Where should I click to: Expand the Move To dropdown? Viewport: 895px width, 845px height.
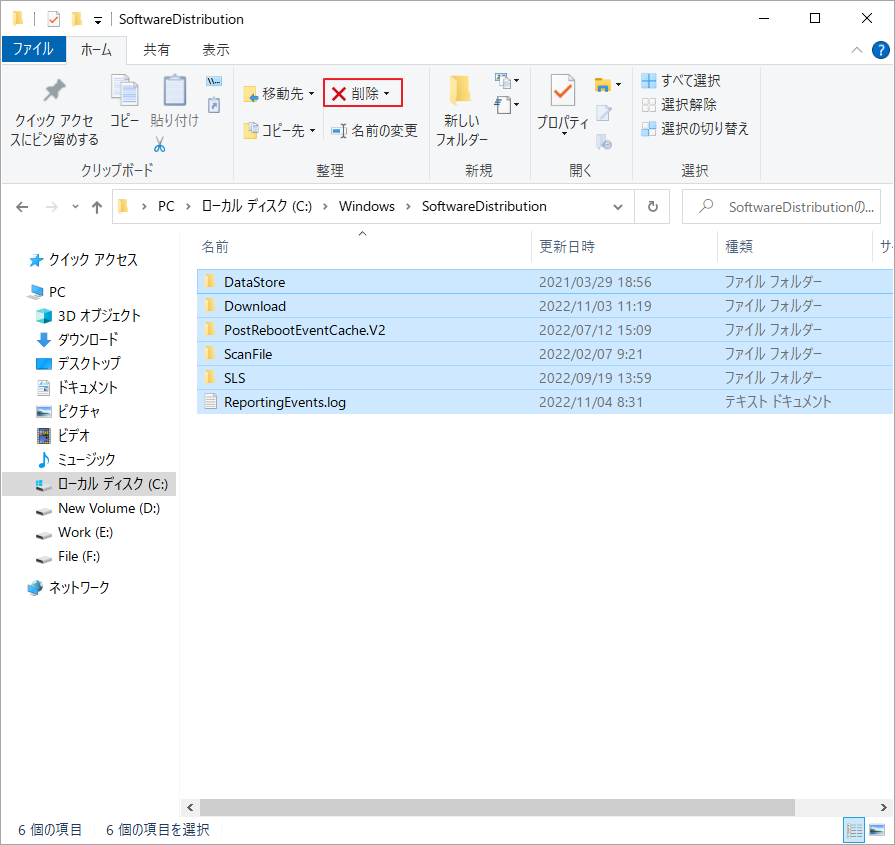311,94
